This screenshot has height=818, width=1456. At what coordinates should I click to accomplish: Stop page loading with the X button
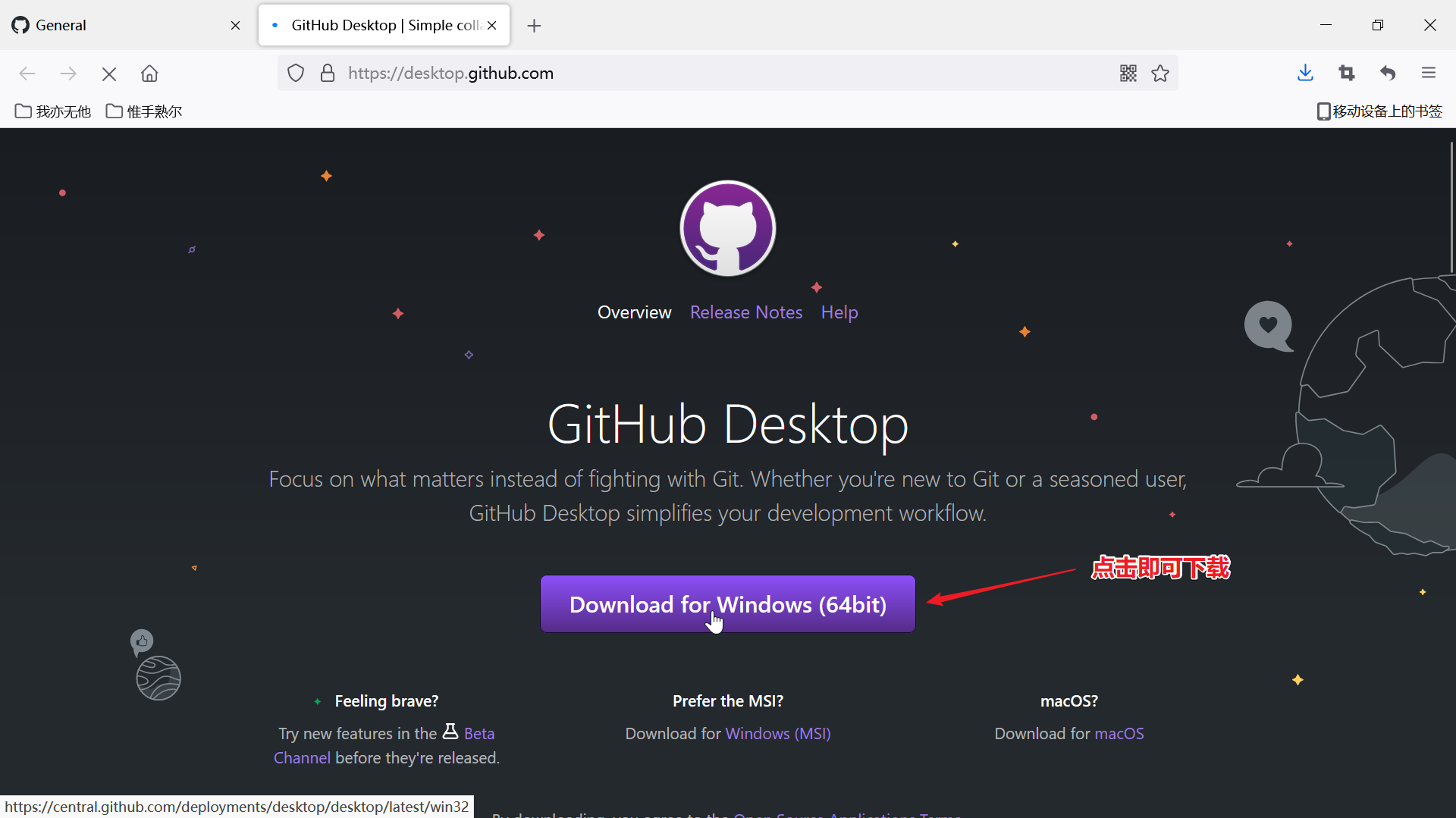[109, 74]
